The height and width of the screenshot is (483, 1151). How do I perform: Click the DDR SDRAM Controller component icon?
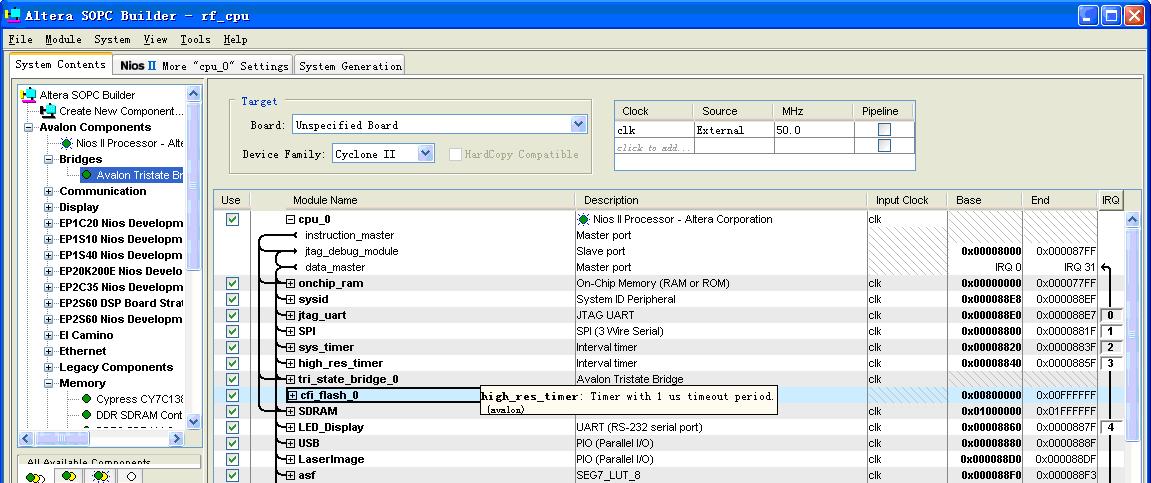tap(87, 415)
